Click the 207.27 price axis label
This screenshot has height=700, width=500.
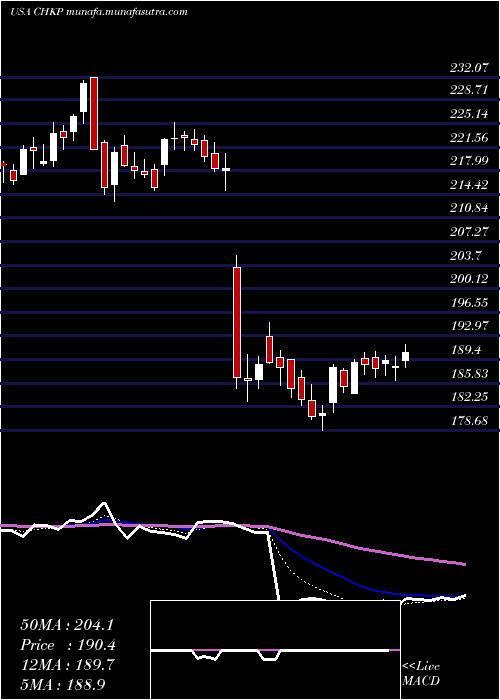tap(469, 232)
